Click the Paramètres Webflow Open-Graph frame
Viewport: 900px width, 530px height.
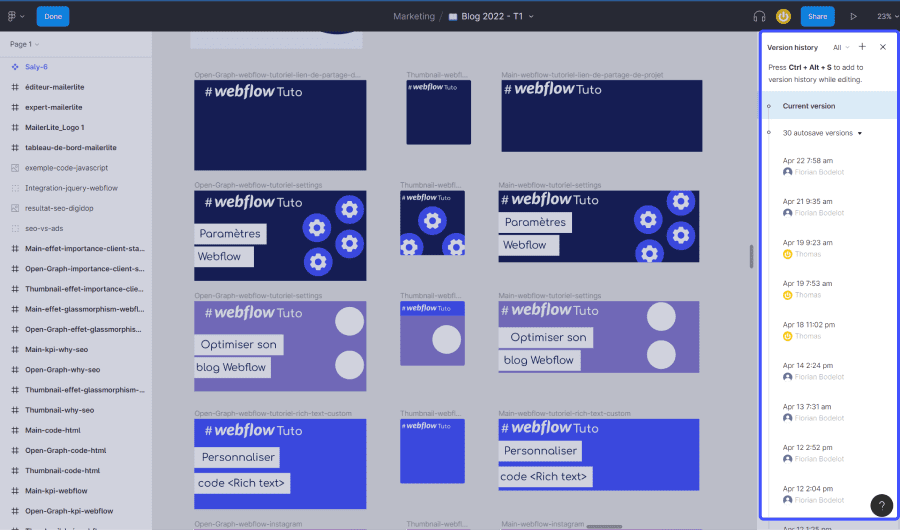(280, 236)
